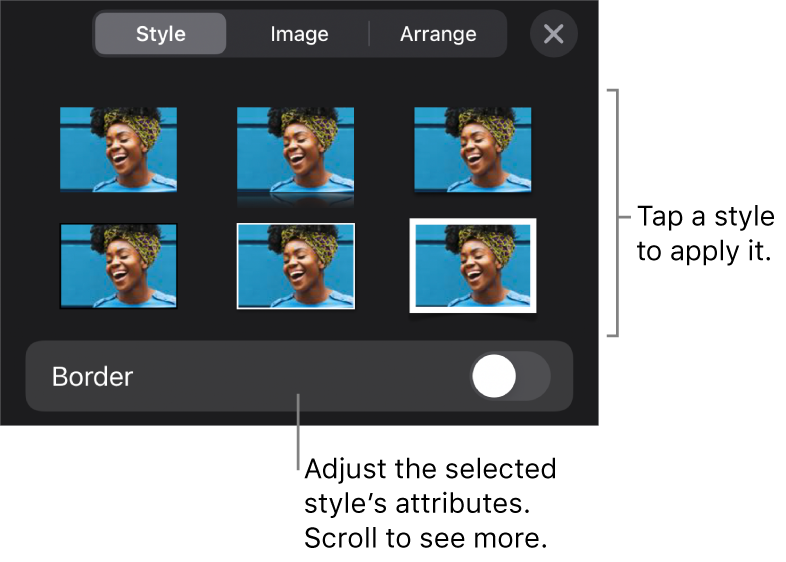Apply the plain no-border image style
Image resolution: width=786 pixels, height=562 pixels.
118,149
